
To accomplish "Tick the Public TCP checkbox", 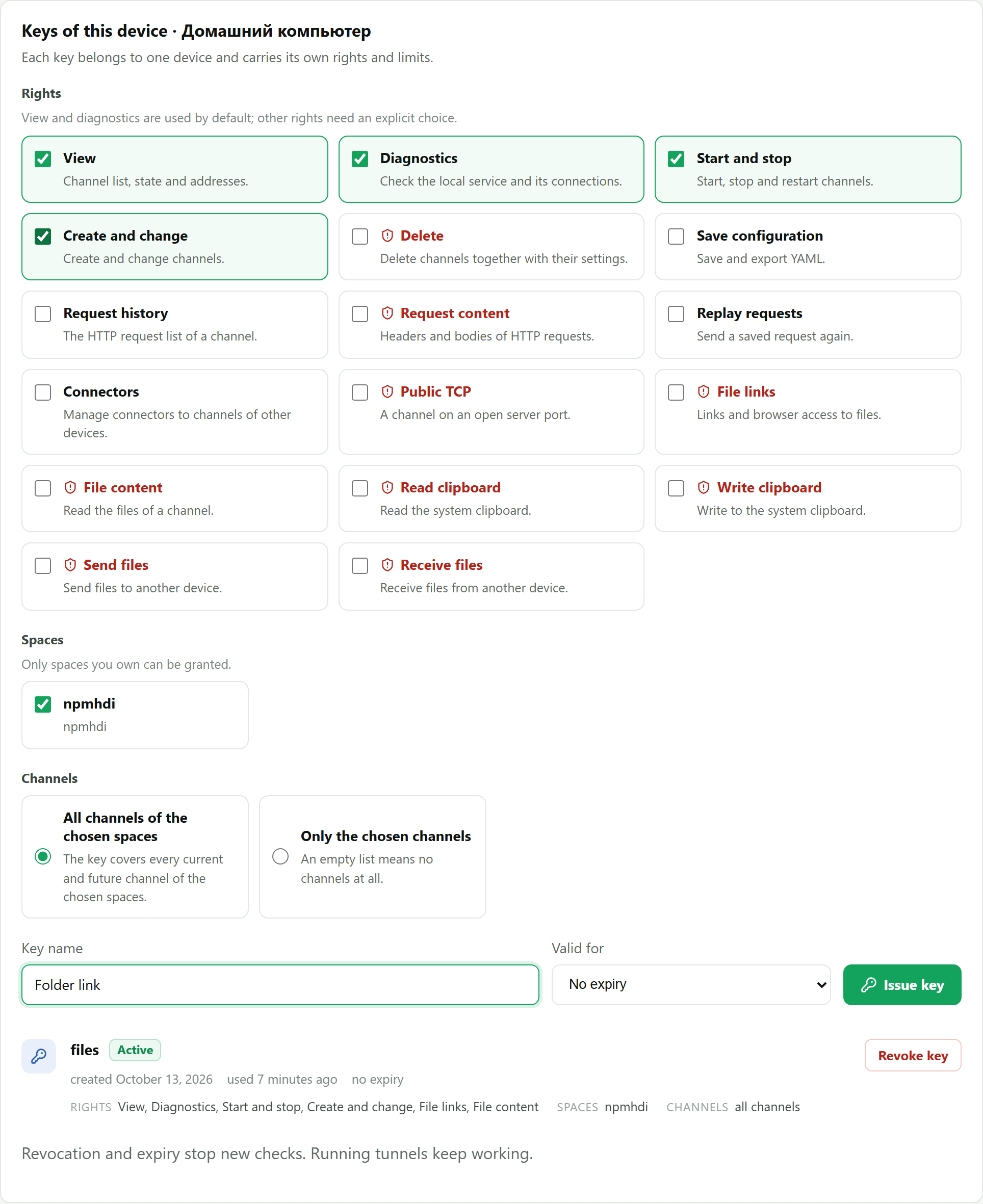I will (360, 392).
